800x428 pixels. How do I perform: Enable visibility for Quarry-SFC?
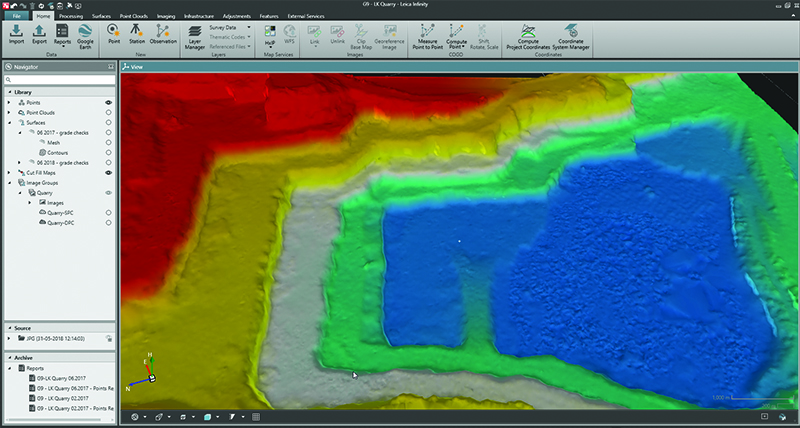coord(107,213)
